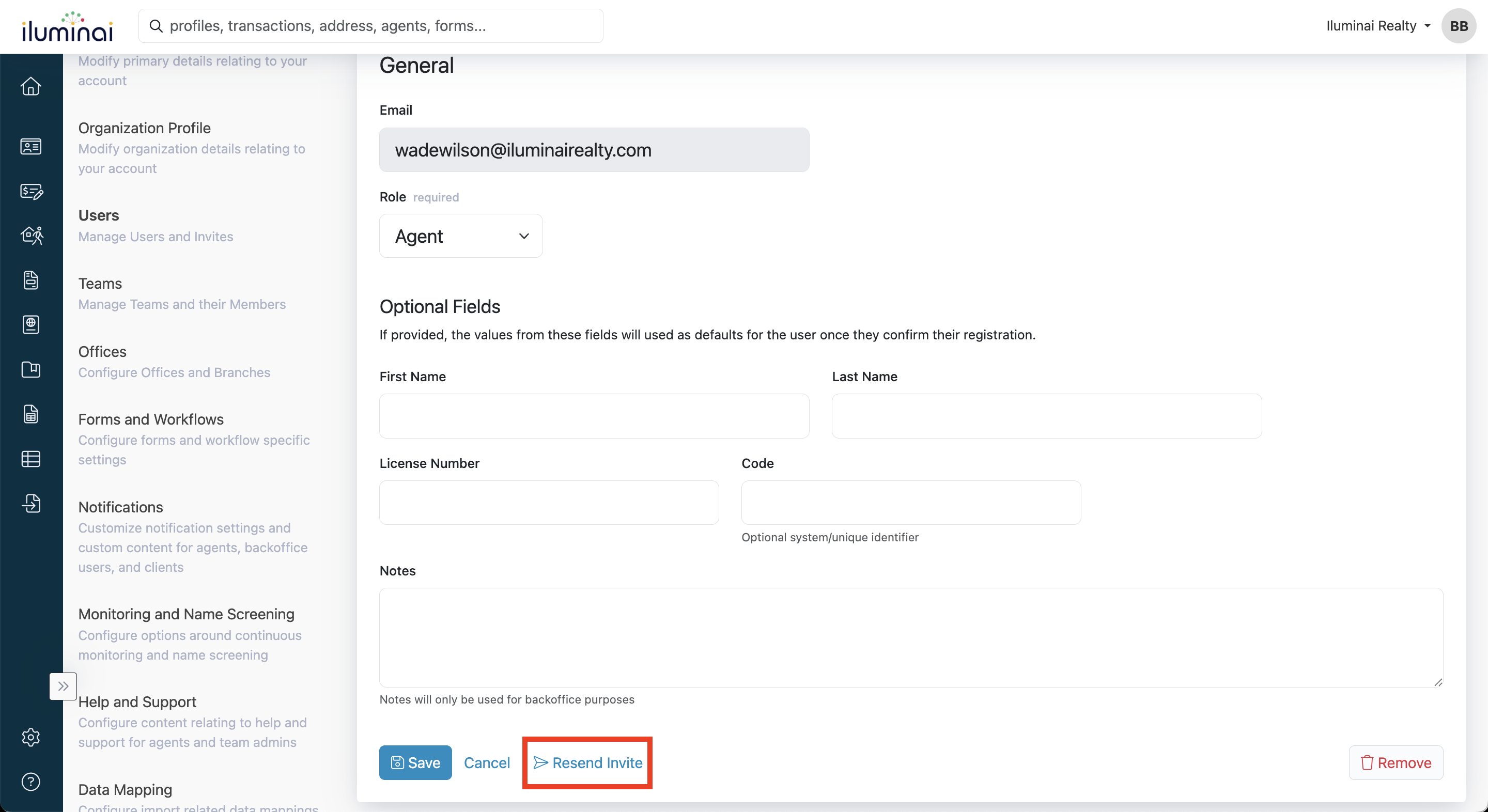
Task: Open the contact card icon in sidebar
Action: click(x=30, y=146)
